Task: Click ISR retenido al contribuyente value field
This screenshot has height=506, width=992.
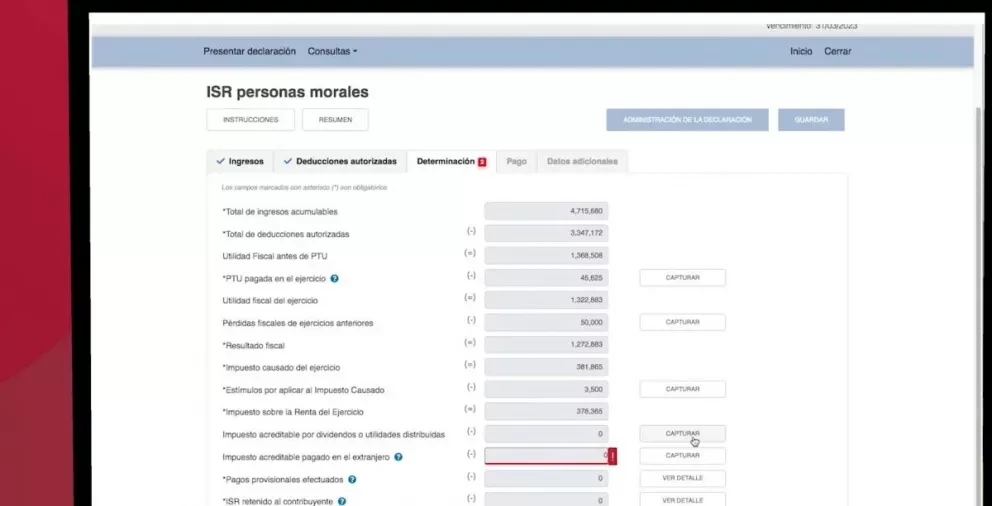Action: coord(546,500)
